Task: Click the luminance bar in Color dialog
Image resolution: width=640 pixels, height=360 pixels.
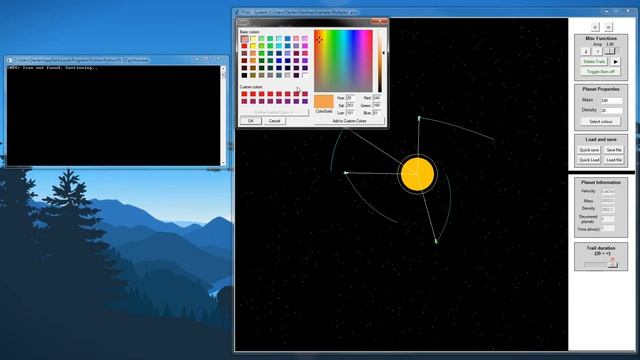Action: tap(380, 61)
